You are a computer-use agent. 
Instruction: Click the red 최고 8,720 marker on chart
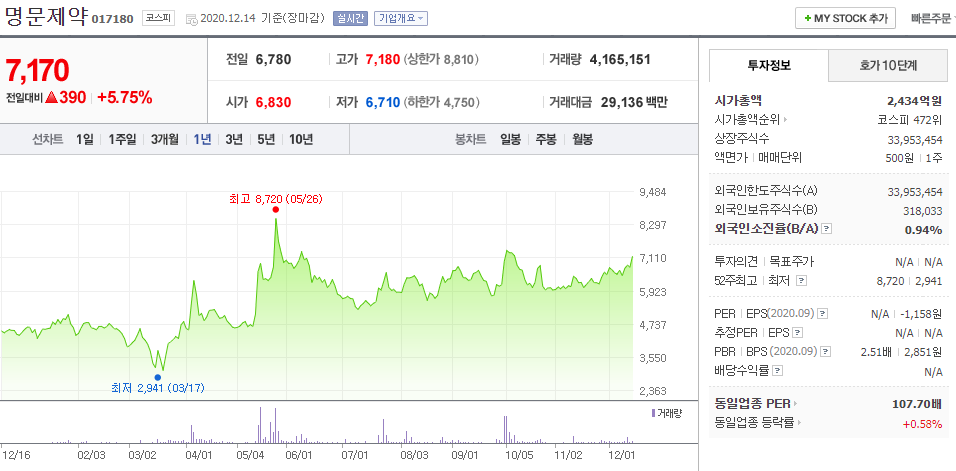(x=276, y=210)
